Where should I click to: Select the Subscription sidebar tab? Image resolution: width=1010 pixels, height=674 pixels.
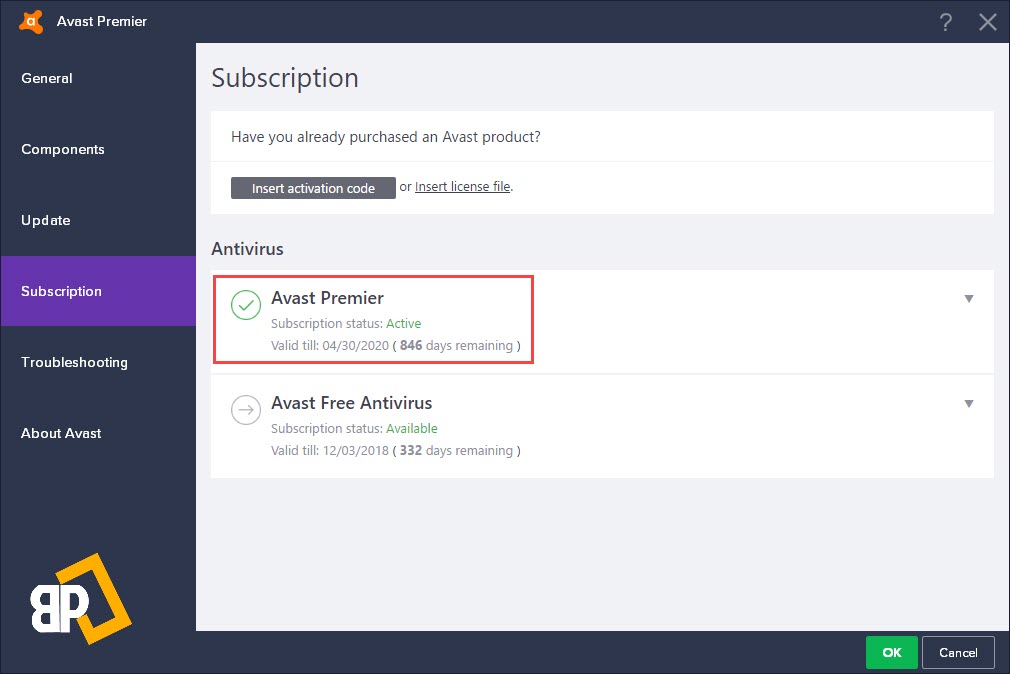(x=62, y=291)
